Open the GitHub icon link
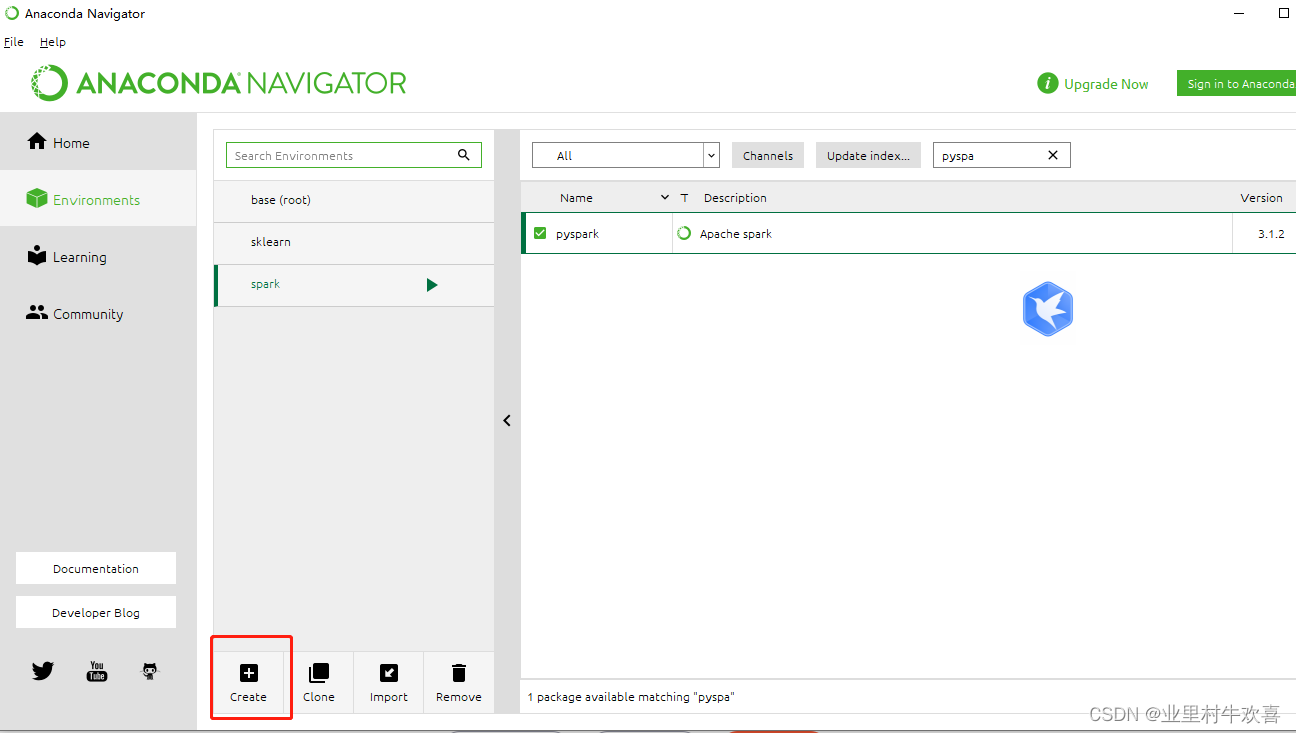 pos(149,671)
